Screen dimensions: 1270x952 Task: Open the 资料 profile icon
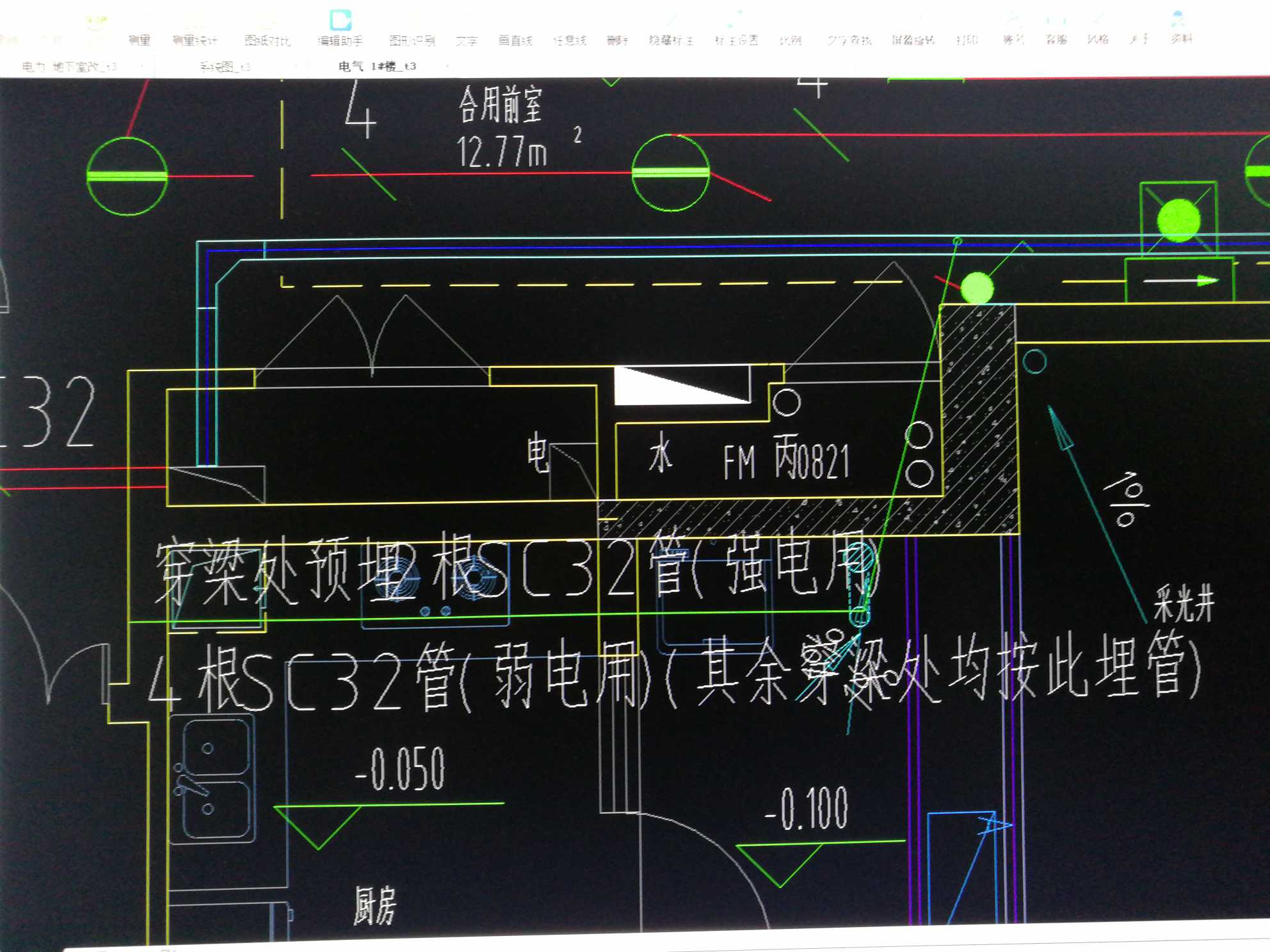click(x=1182, y=28)
